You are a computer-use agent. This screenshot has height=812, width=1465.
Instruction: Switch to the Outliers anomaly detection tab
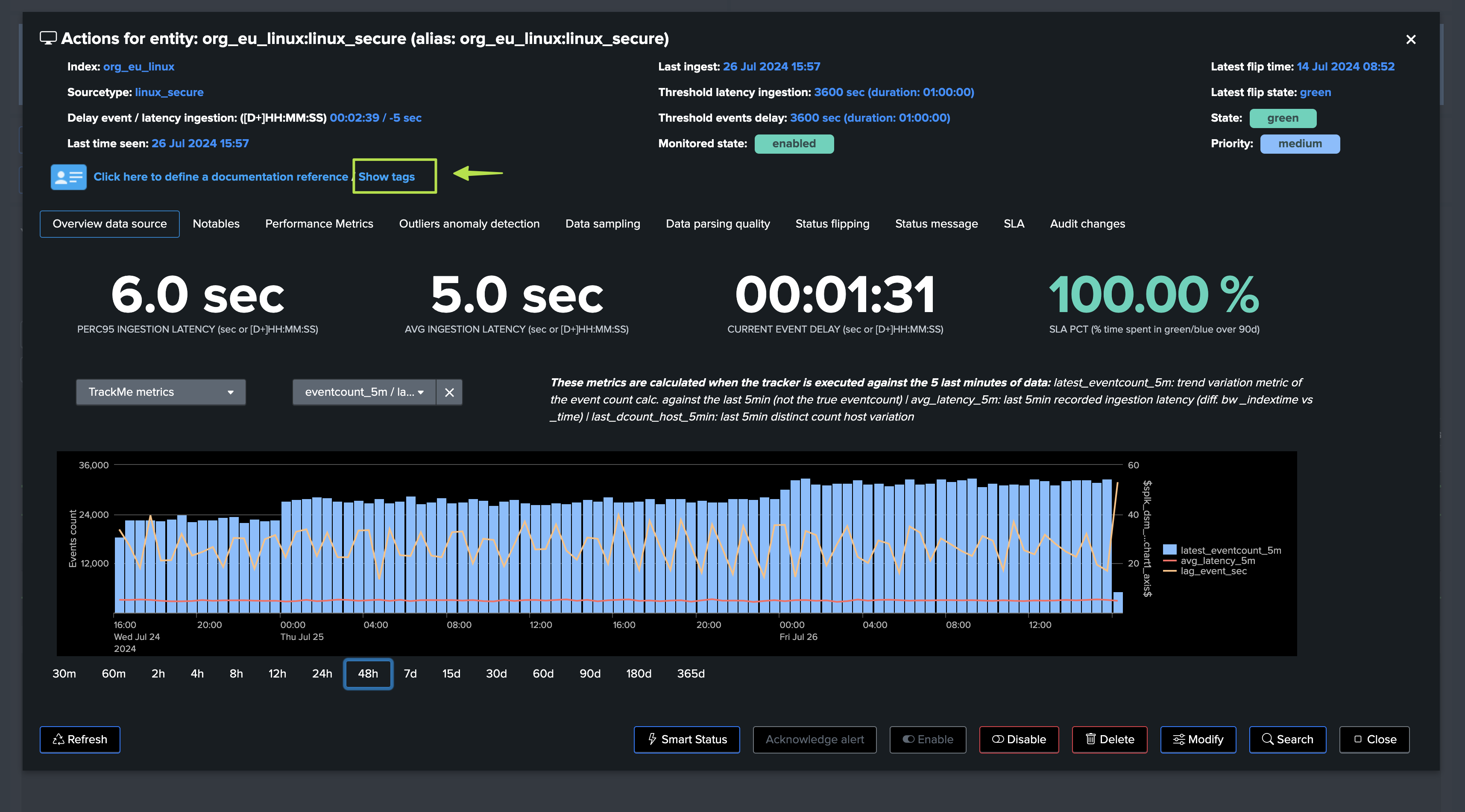pyautogui.click(x=469, y=223)
